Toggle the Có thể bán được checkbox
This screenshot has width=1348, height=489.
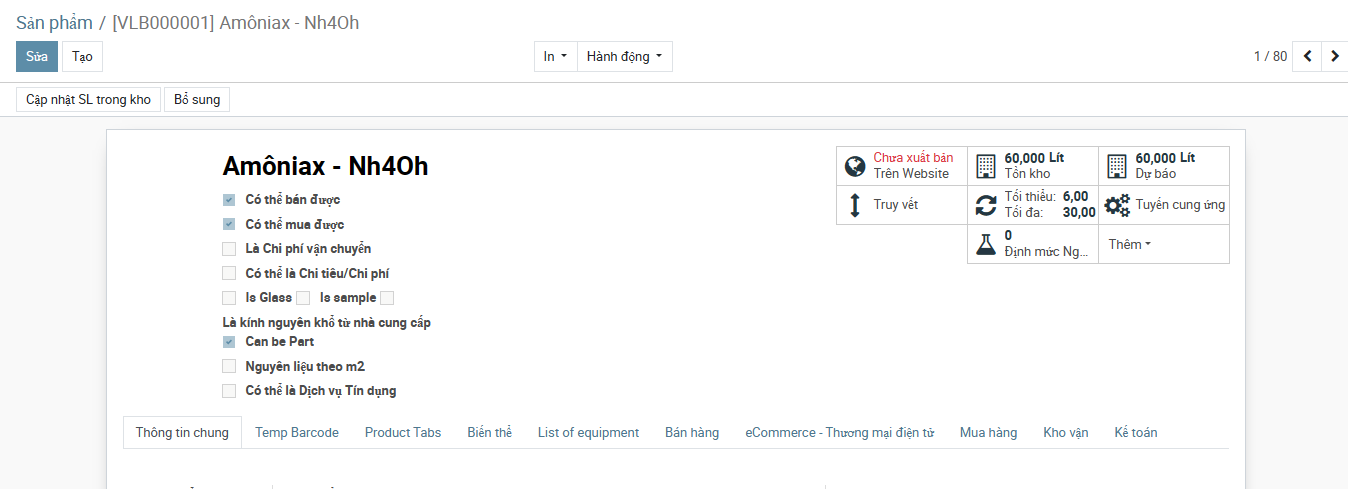click(229, 200)
